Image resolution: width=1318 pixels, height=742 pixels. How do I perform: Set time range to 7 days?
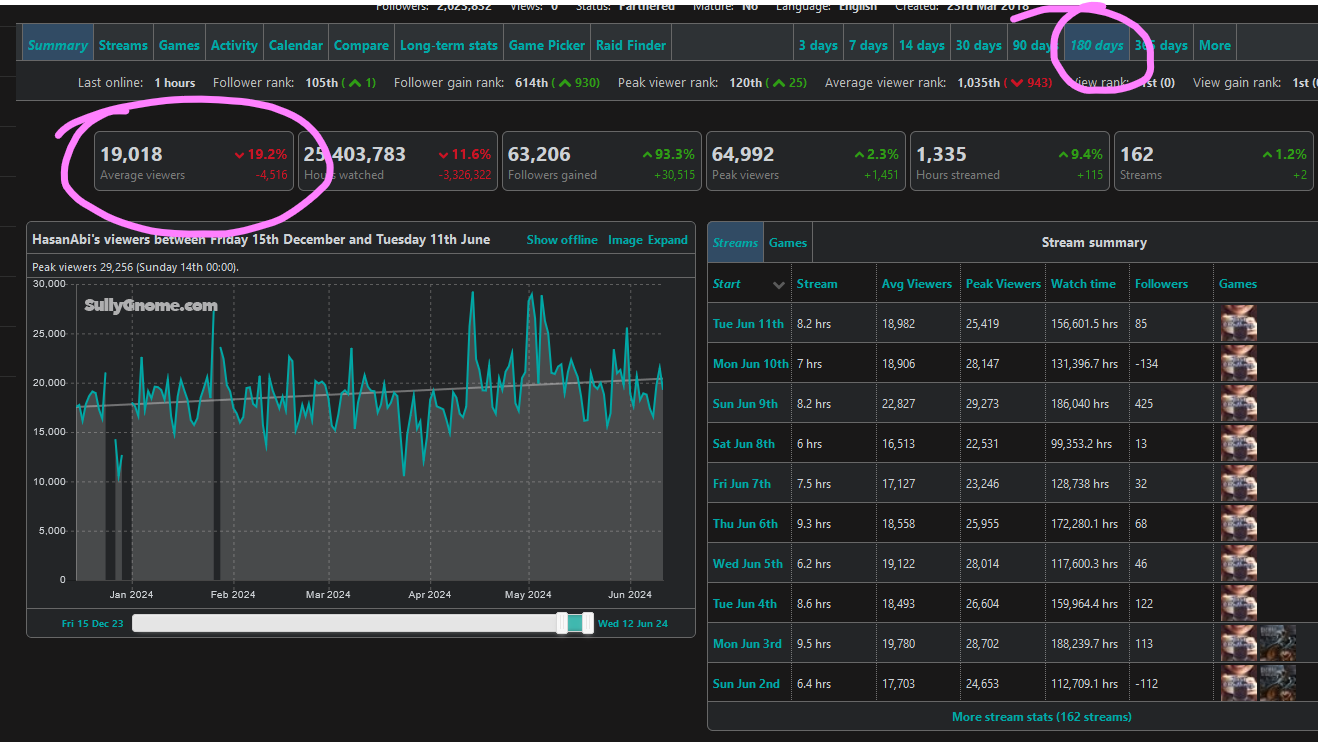tap(868, 45)
